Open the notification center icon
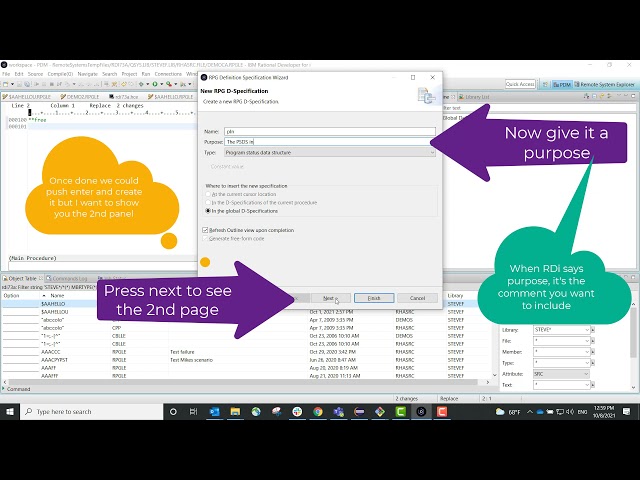Image resolution: width=640 pixels, height=480 pixels. (627, 412)
